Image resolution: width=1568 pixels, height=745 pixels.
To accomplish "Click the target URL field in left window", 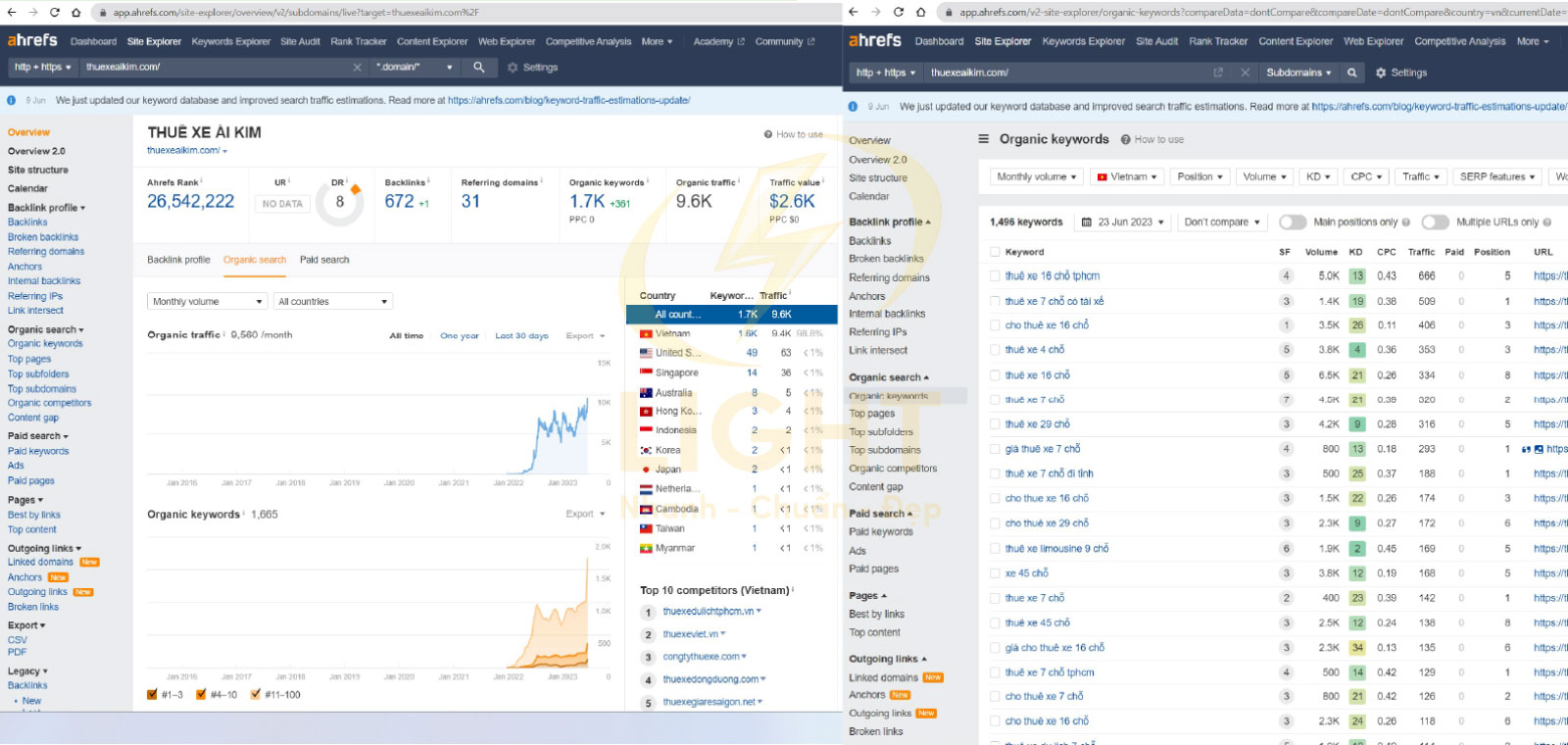I will tap(216, 67).
